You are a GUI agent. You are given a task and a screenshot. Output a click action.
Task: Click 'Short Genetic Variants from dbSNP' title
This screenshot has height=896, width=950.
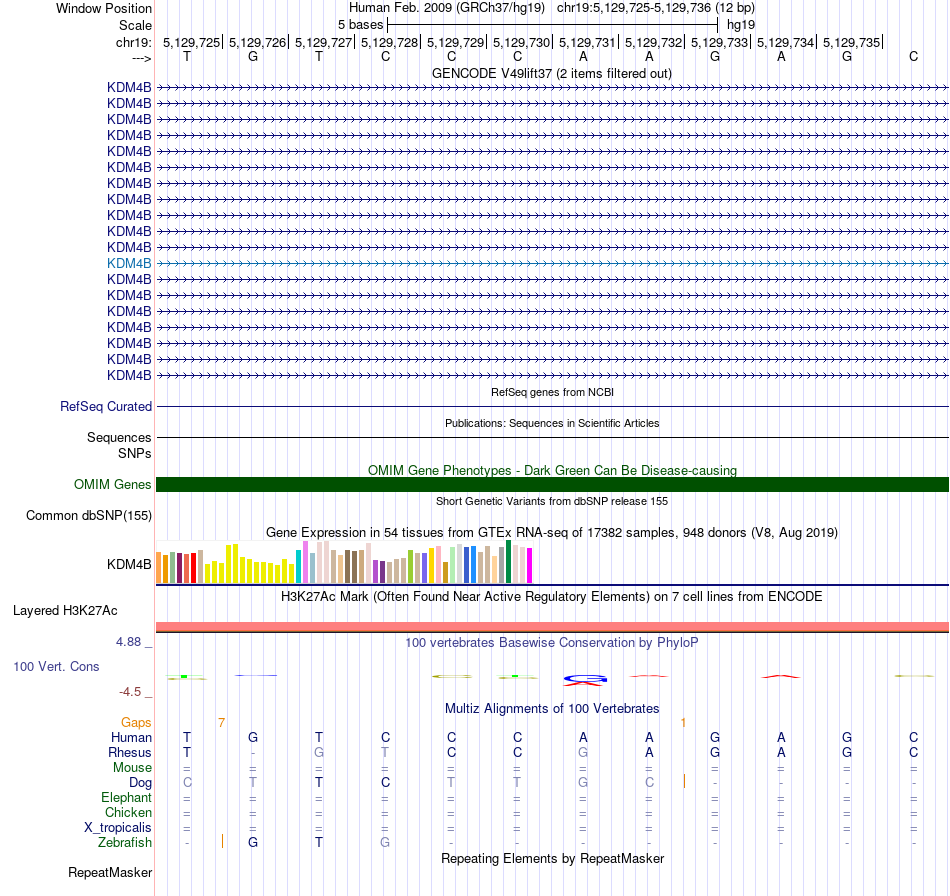tap(552, 501)
